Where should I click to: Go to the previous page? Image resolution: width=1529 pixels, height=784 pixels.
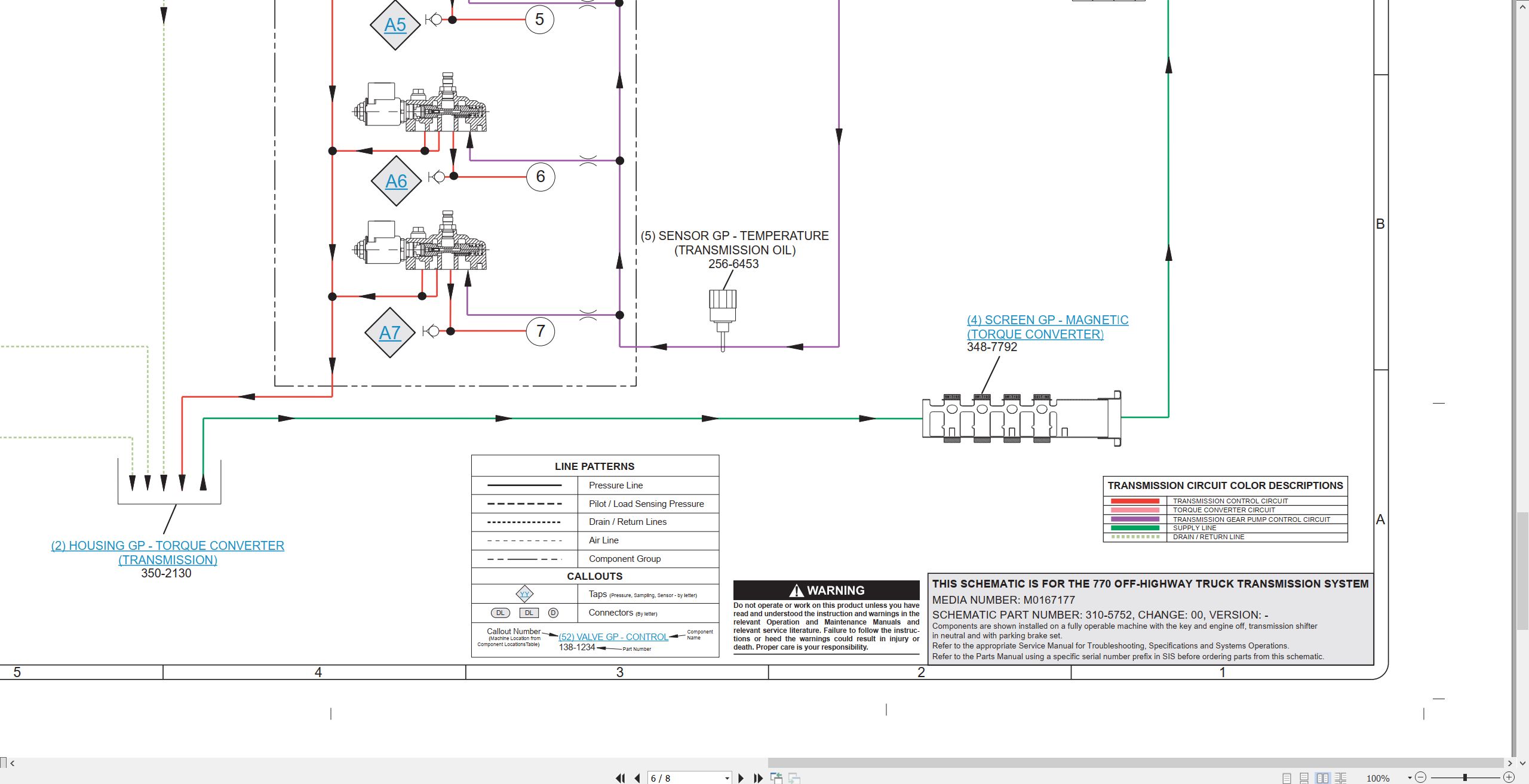tap(637, 778)
